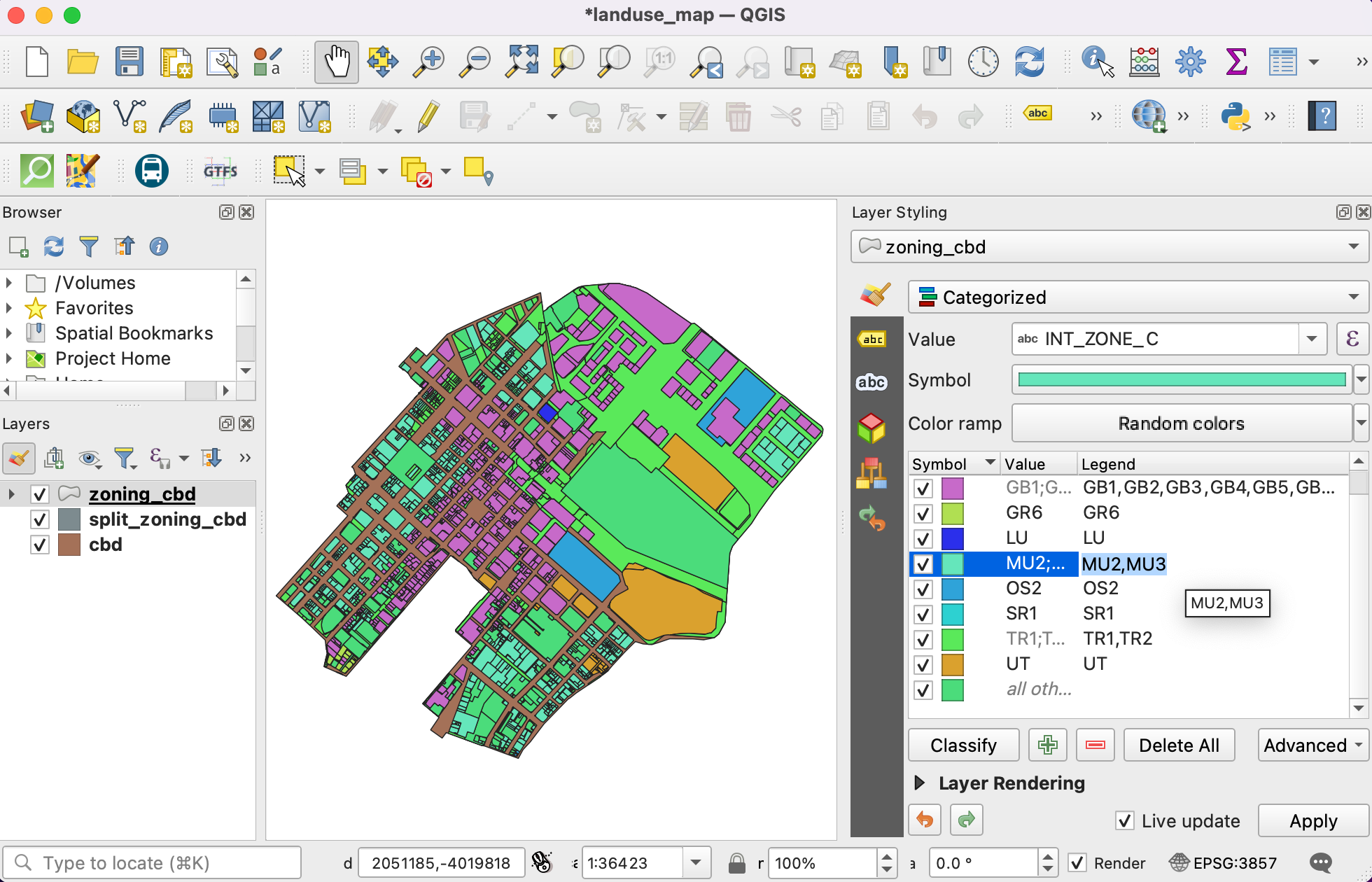Viewport: 1372px width, 882px height.
Task: Expand the Layer Rendering section
Action: point(920,783)
